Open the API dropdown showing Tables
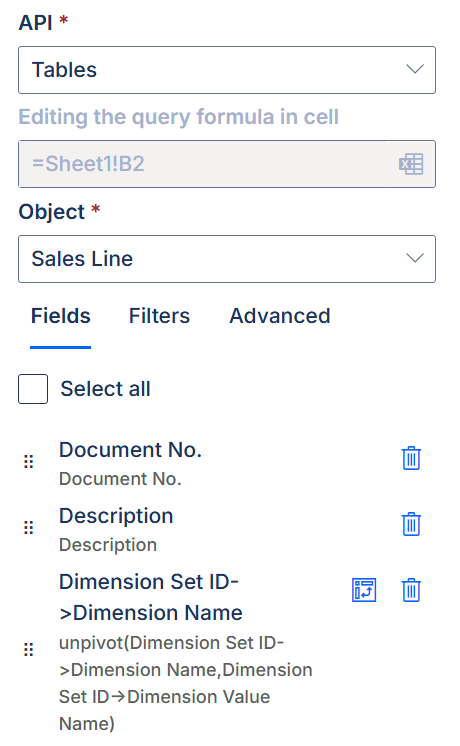 pos(227,70)
